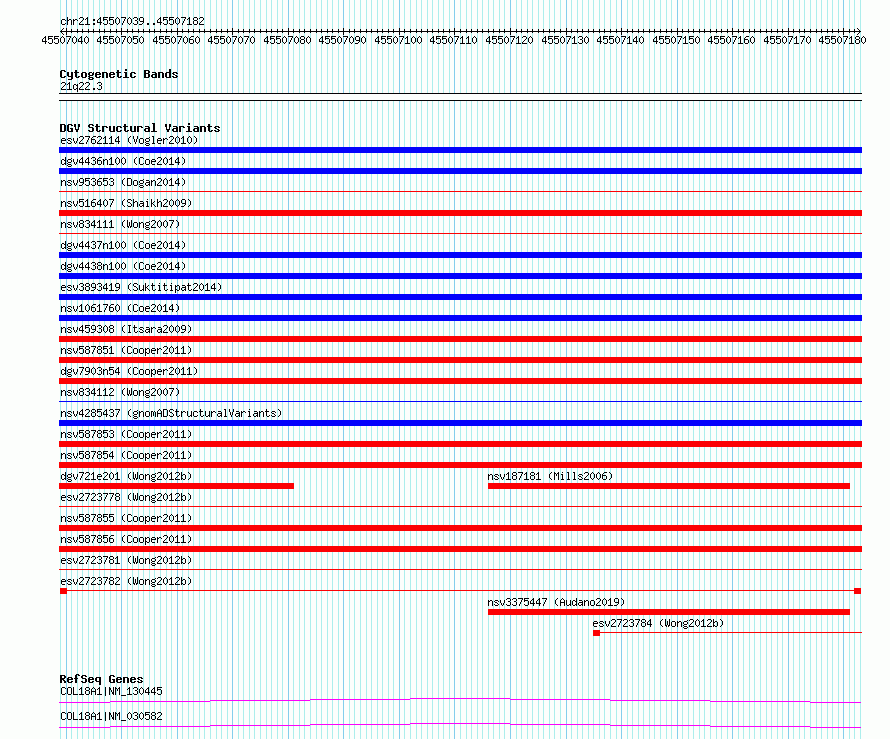Select the dgv4436n100 (Coe2014) label

pyautogui.click(x=123, y=161)
